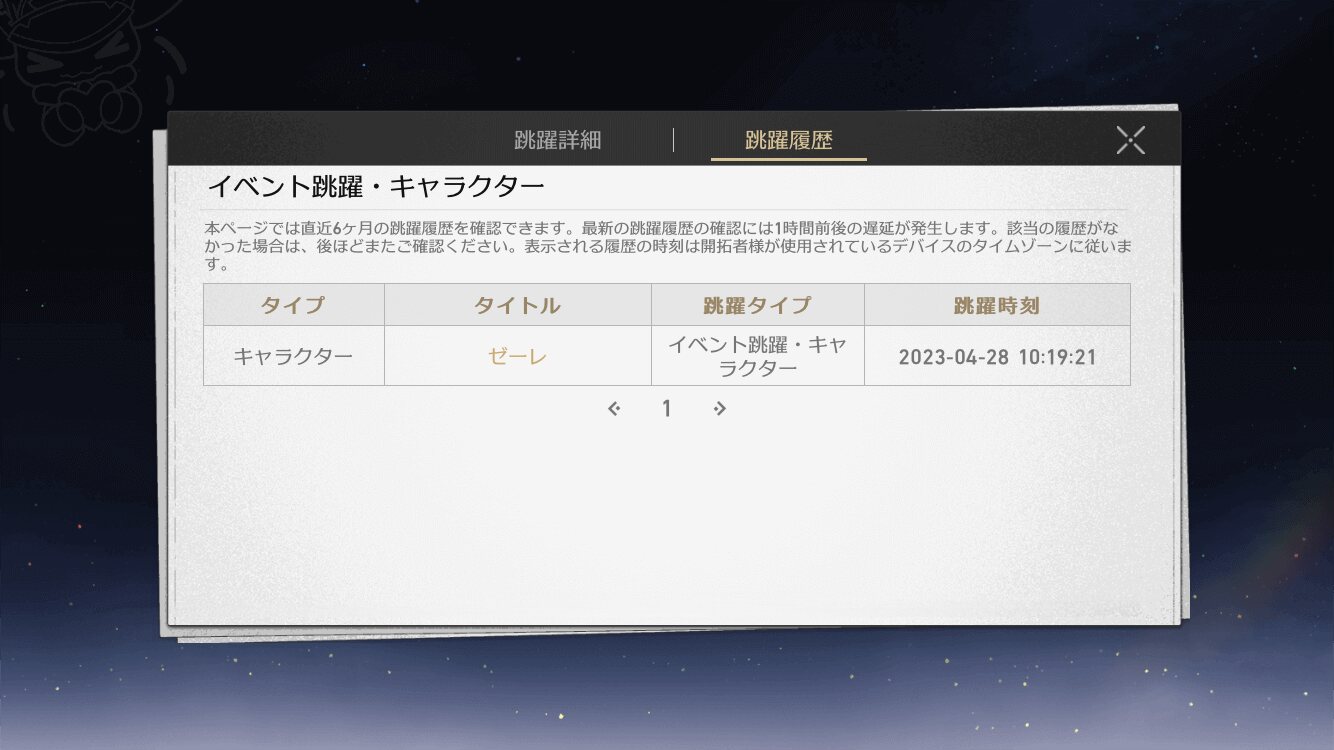Click the 跳躍タイプ column header

click(x=758, y=305)
